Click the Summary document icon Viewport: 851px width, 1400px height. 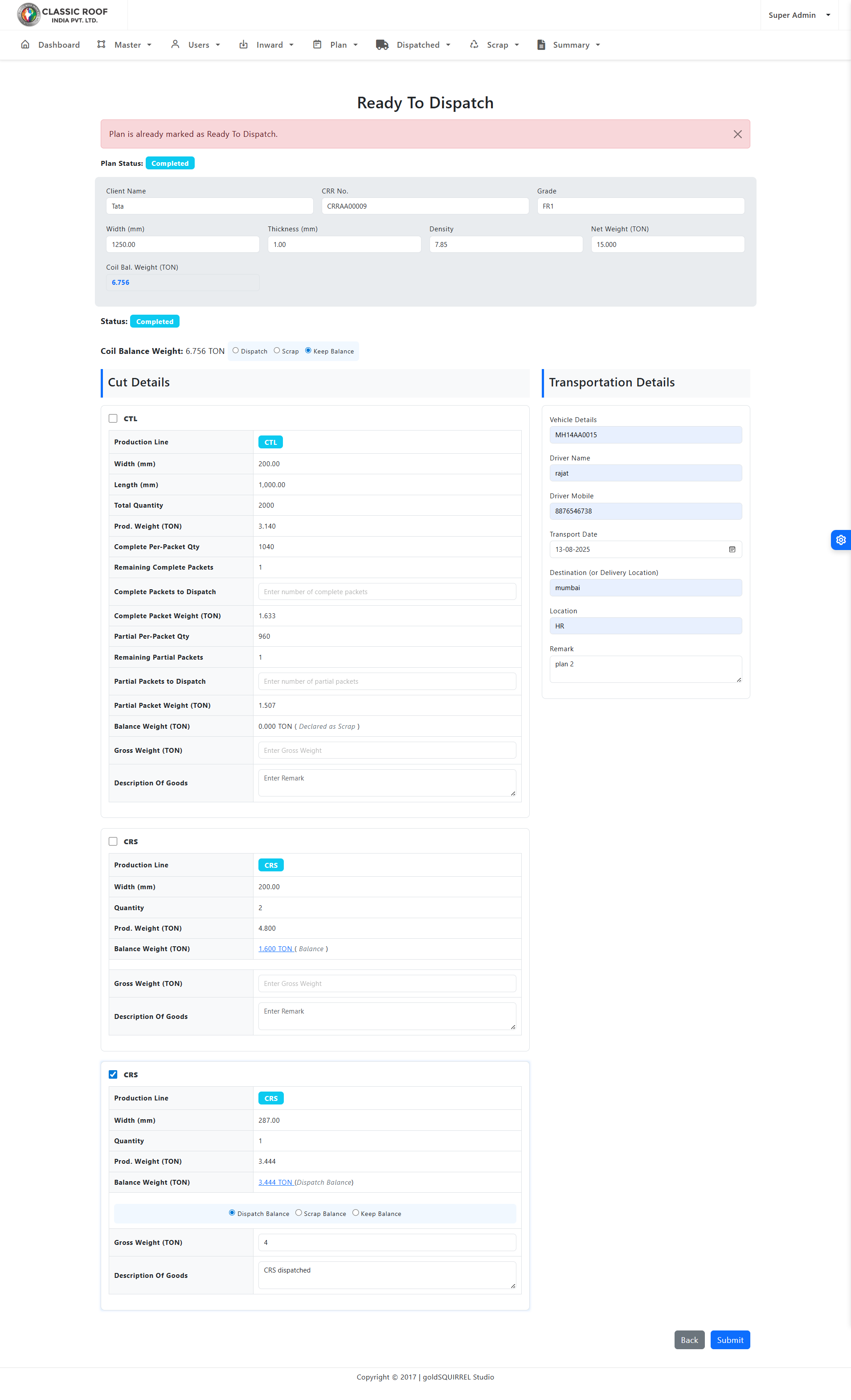click(541, 45)
